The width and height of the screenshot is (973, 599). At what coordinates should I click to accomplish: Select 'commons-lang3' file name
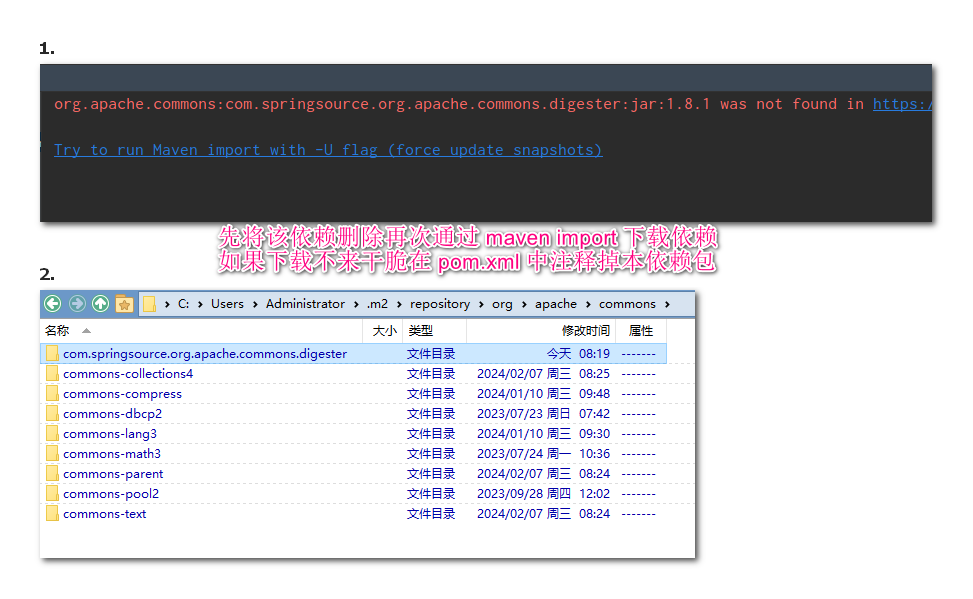110,434
